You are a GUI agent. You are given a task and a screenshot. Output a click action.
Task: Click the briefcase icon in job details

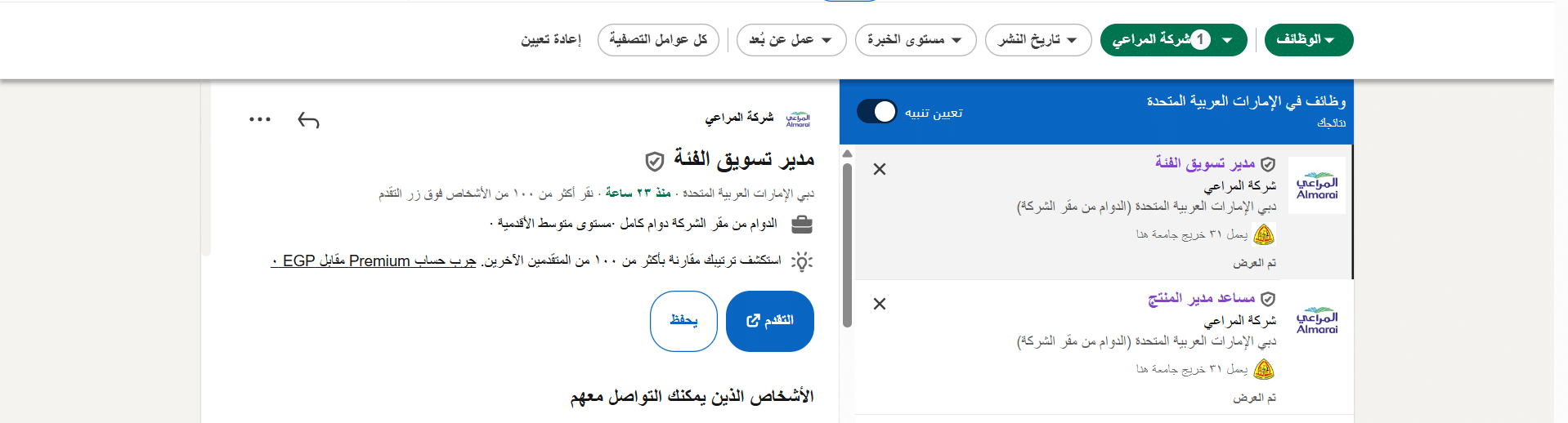[803, 224]
